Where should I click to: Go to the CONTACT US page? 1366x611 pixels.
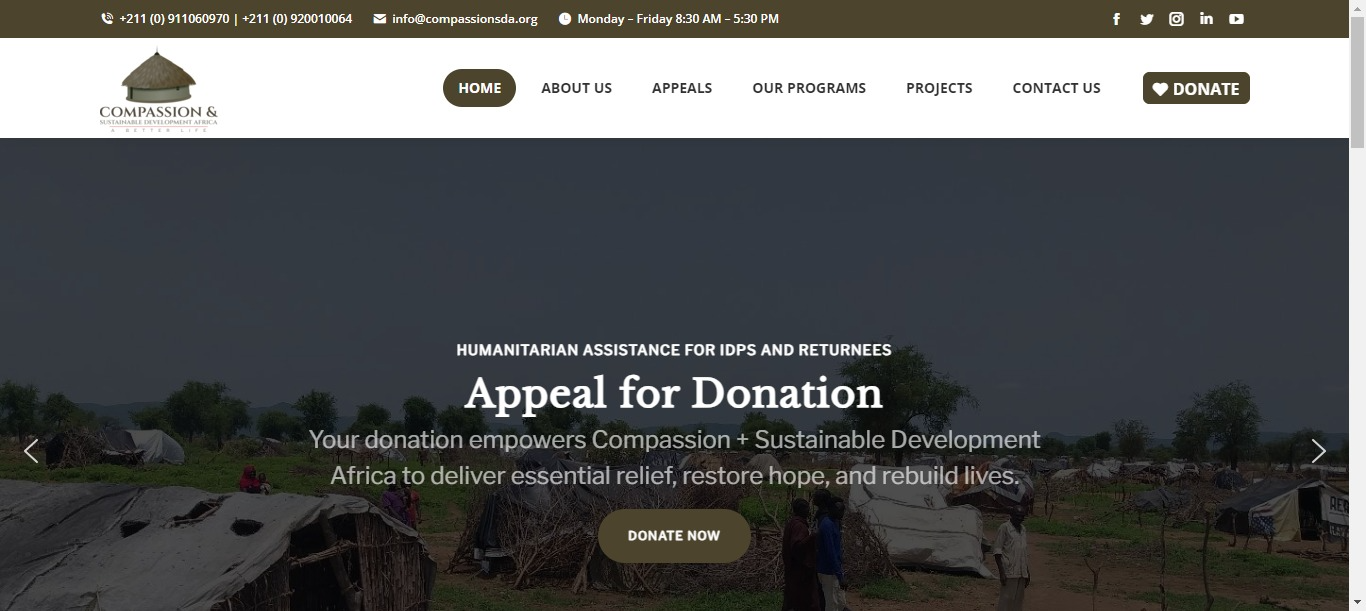coord(1057,88)
